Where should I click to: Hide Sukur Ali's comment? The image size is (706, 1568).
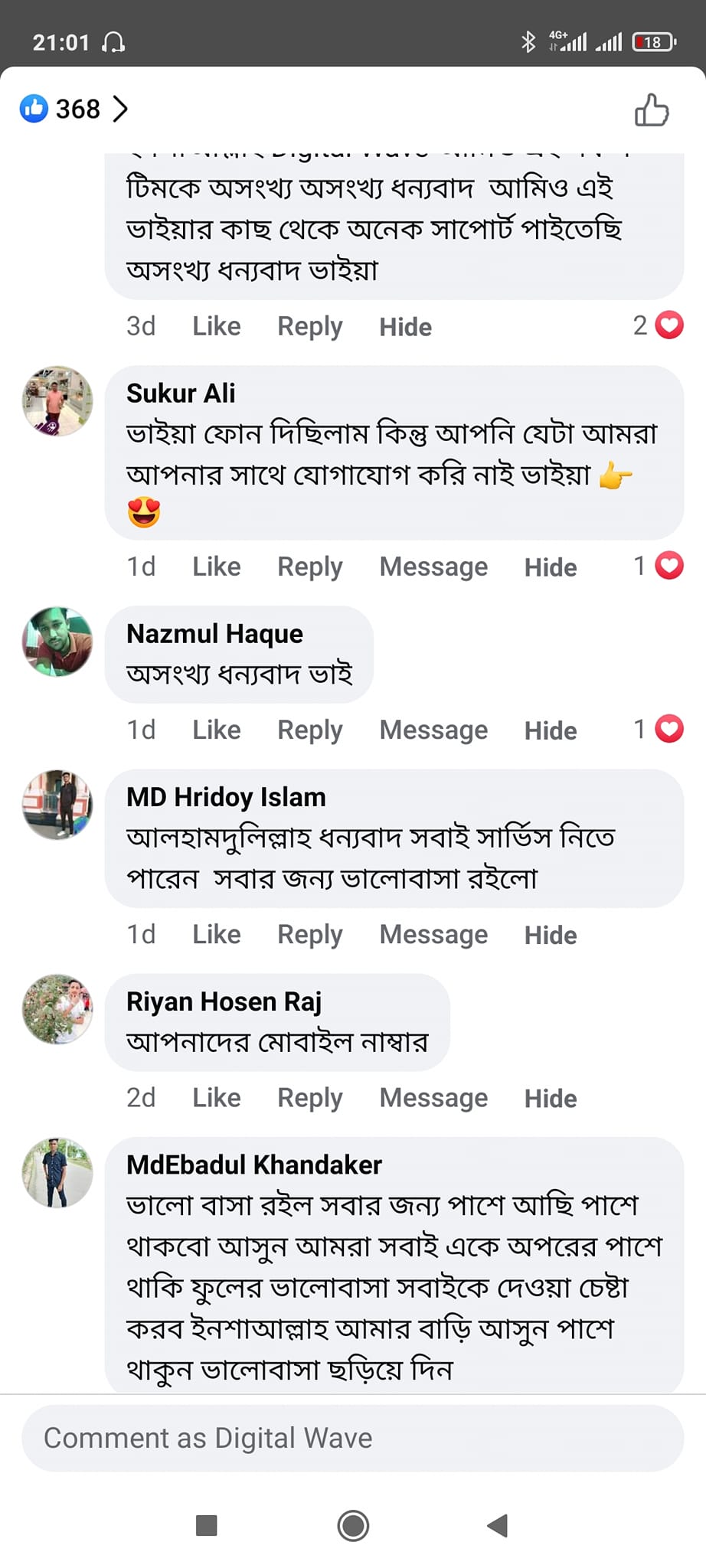click(550, 567)
